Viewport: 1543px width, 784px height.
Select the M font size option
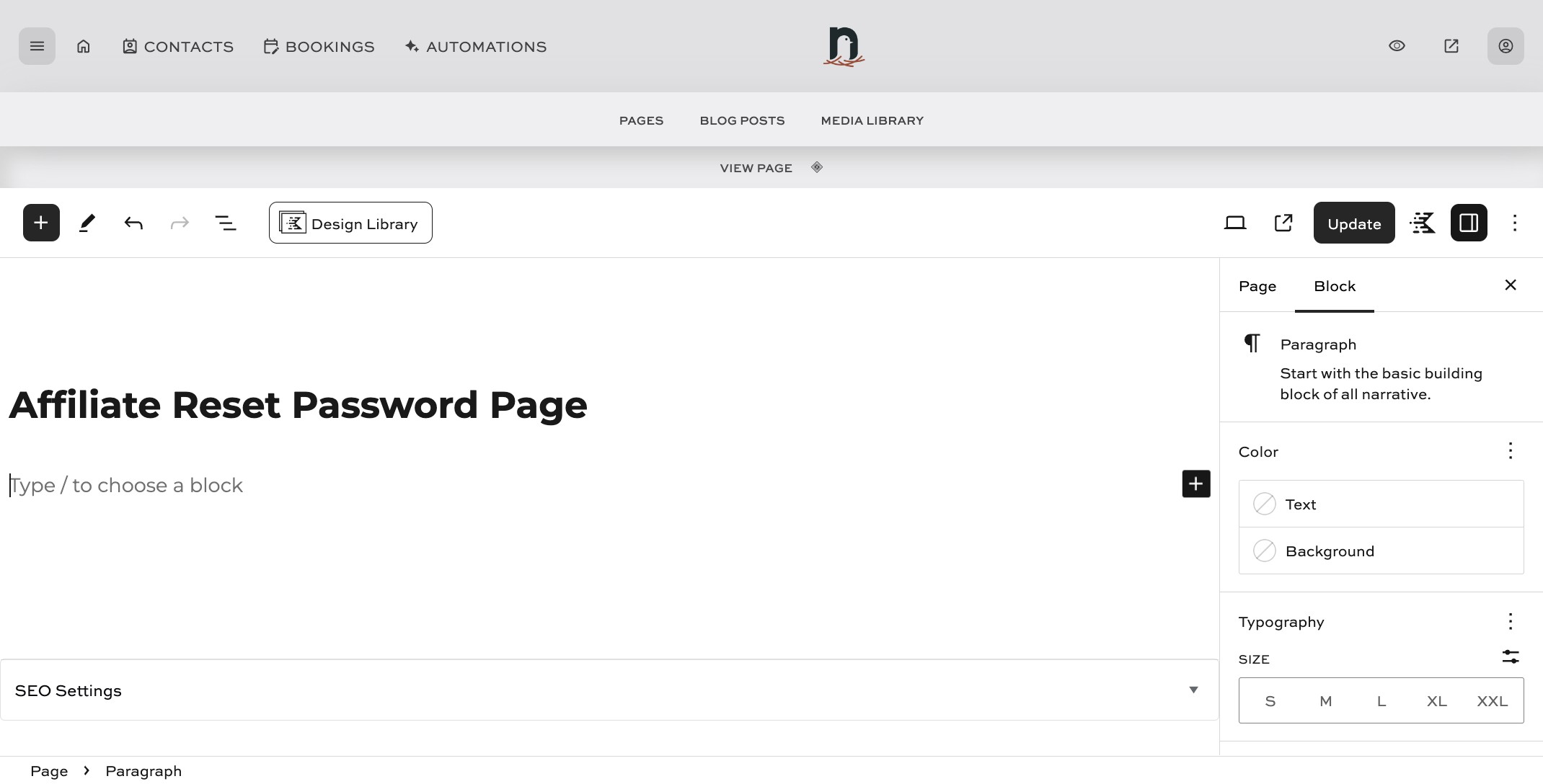(1325, 701)
